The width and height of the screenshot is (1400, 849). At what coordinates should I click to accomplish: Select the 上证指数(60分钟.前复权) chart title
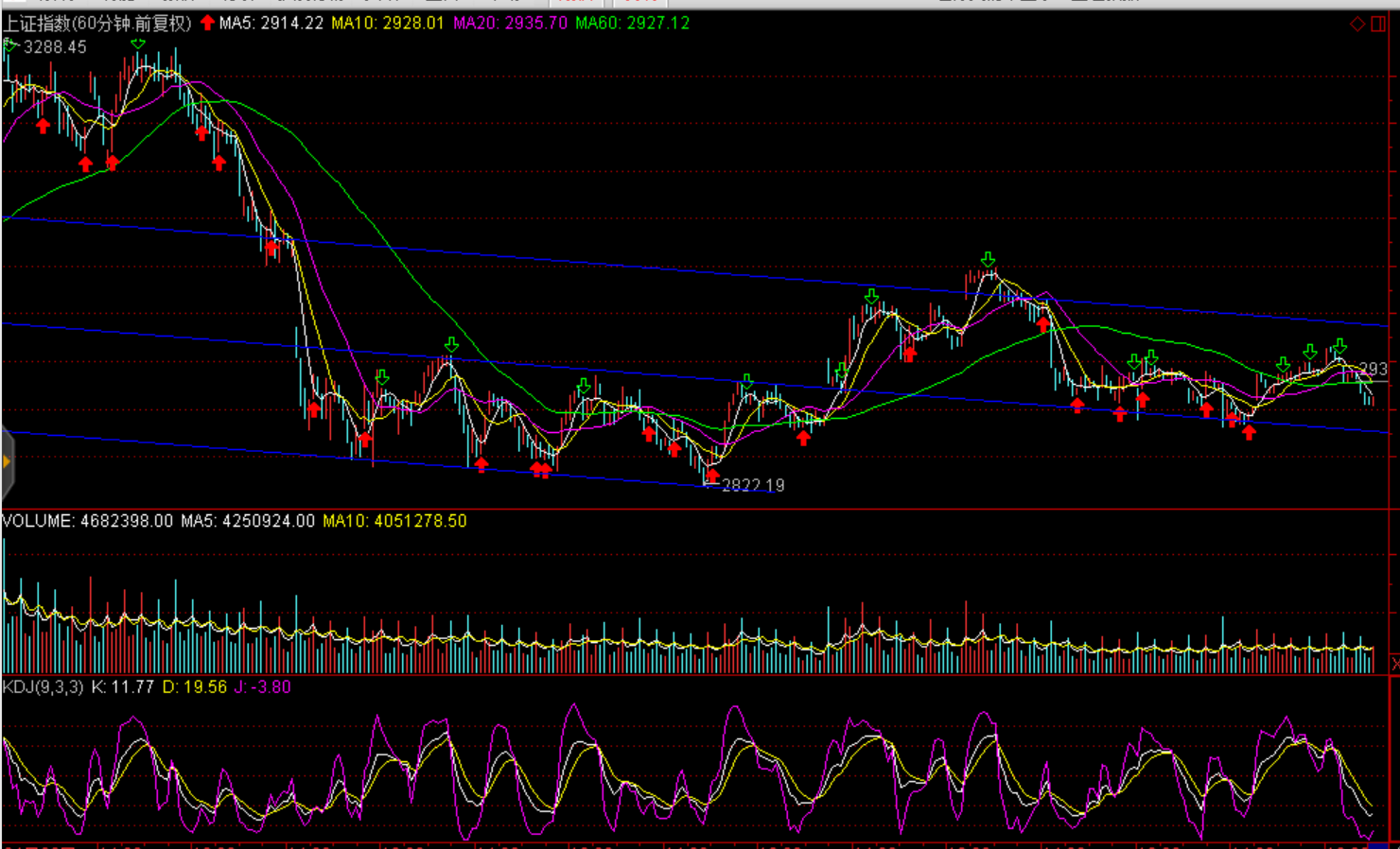click(x=97, y=23)
